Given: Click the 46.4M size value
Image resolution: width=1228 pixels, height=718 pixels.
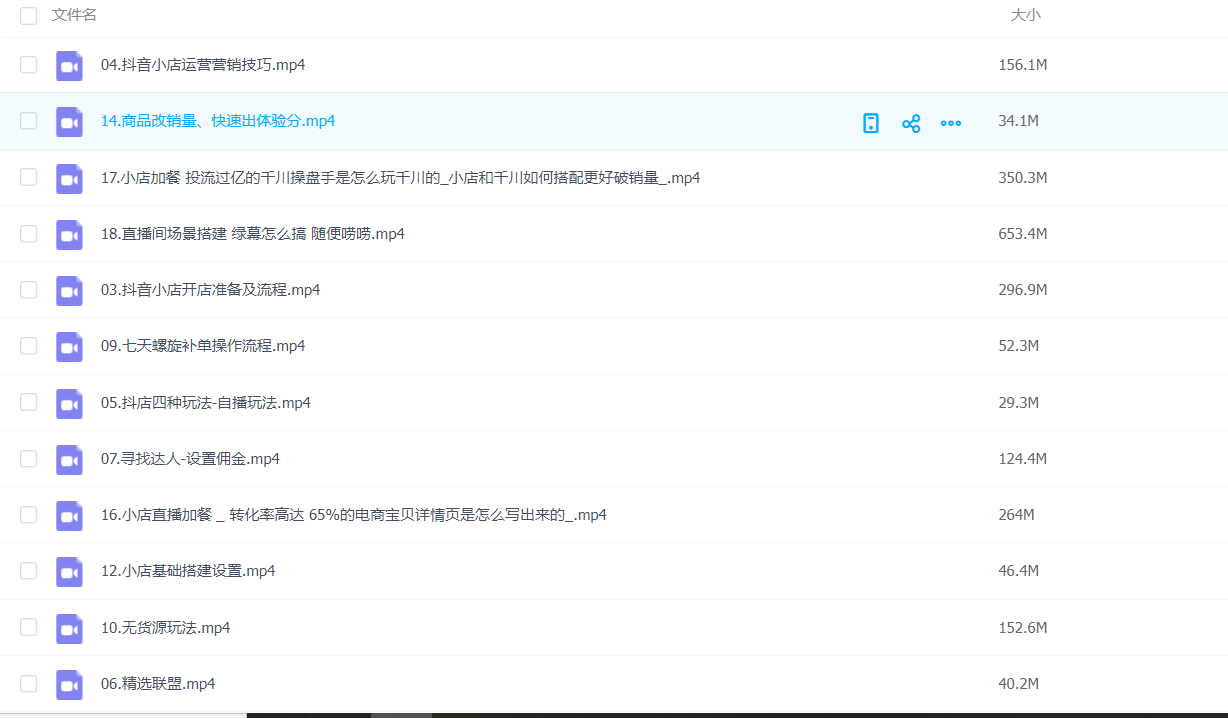Looking at the screenshot, I should tap(1019, 571).
